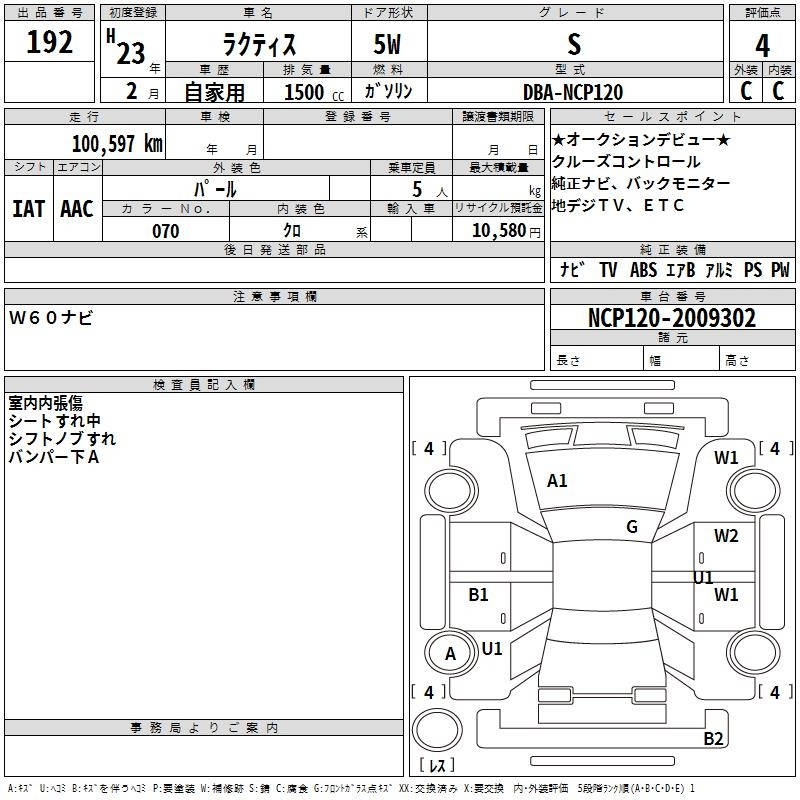Click chassis number NCP120-2009302

[x=672, y=318]
